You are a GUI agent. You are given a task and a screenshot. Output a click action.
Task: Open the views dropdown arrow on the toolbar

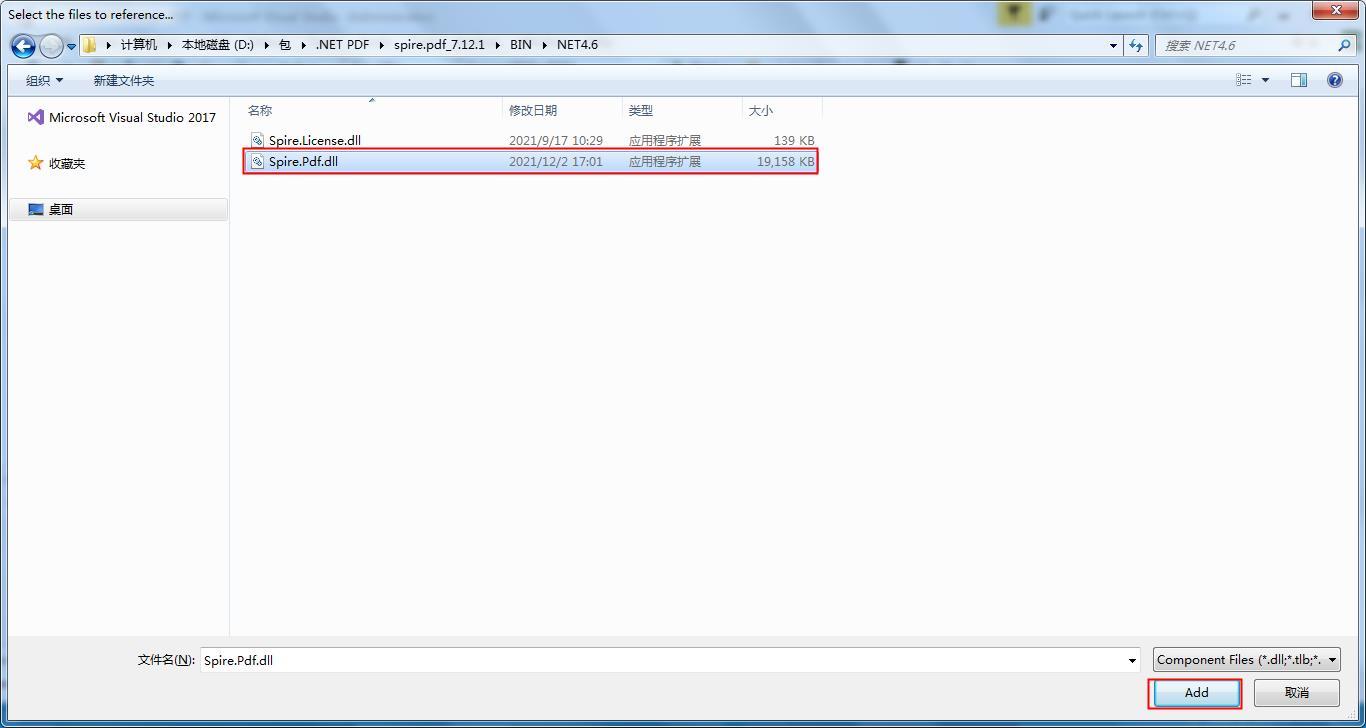(x=1265, y=79)
